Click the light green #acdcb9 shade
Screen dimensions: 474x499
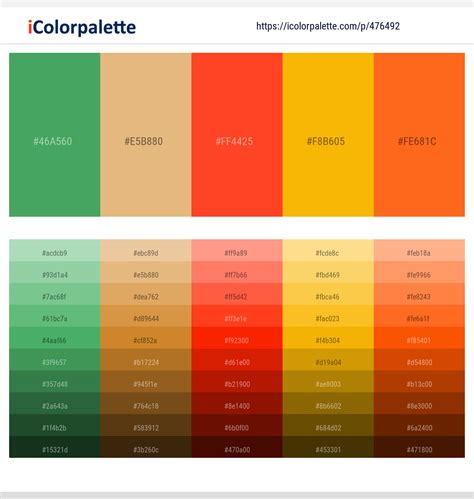pyautogui.click(x=55, y=251)
